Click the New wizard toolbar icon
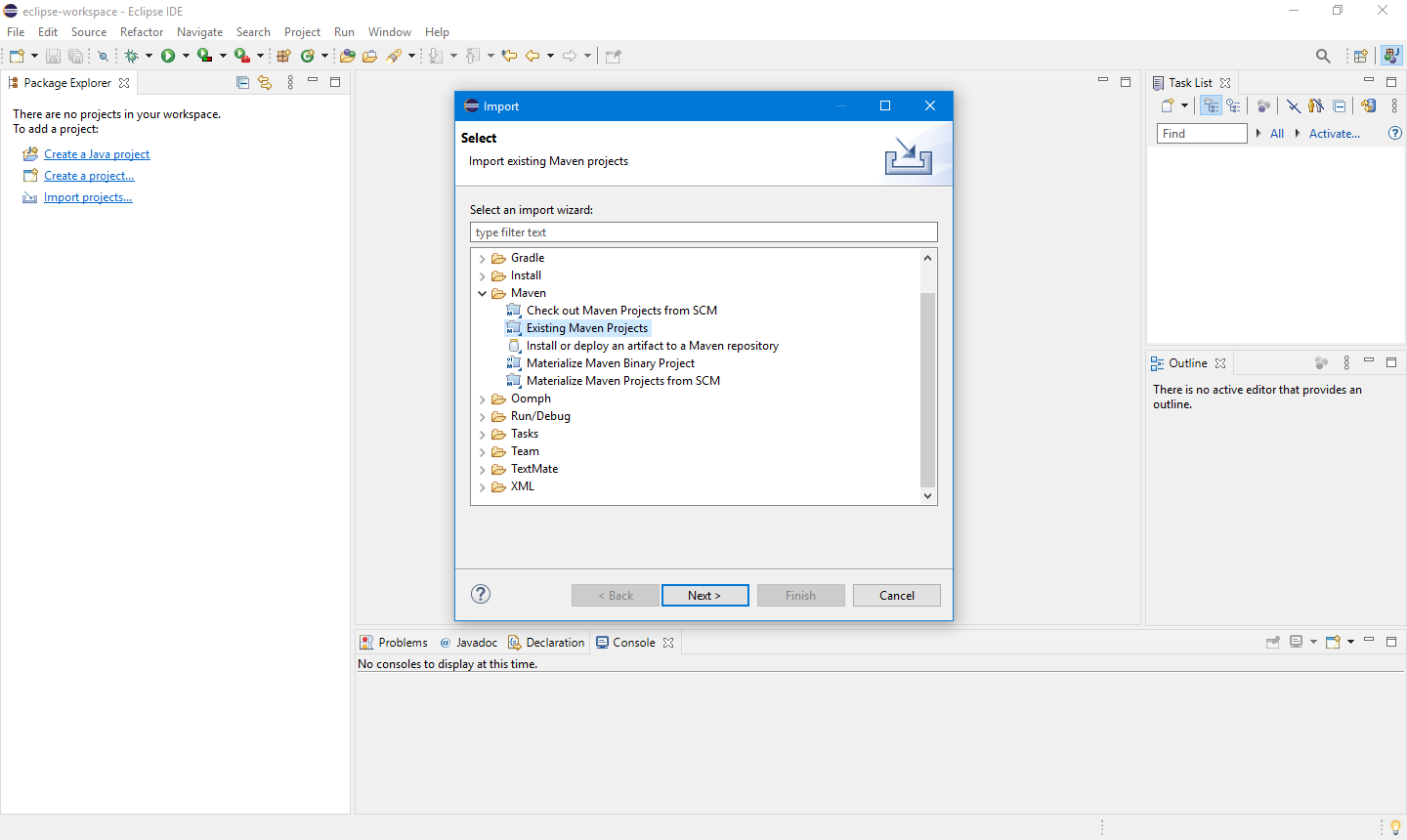Image resolution: width=1407 pixels, height=840 pixels. [17, 56]
